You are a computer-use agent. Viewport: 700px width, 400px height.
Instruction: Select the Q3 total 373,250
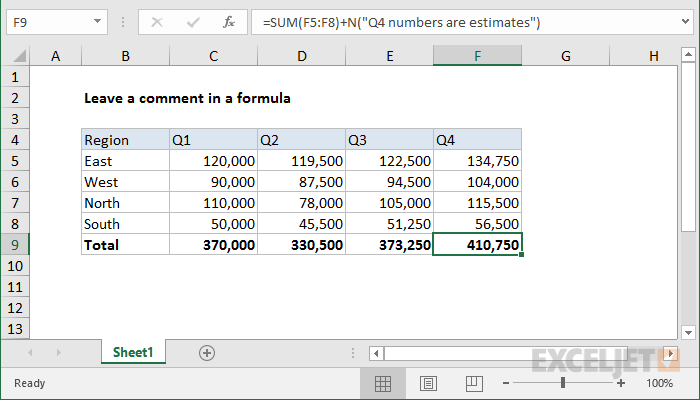(x=389, y=245)
